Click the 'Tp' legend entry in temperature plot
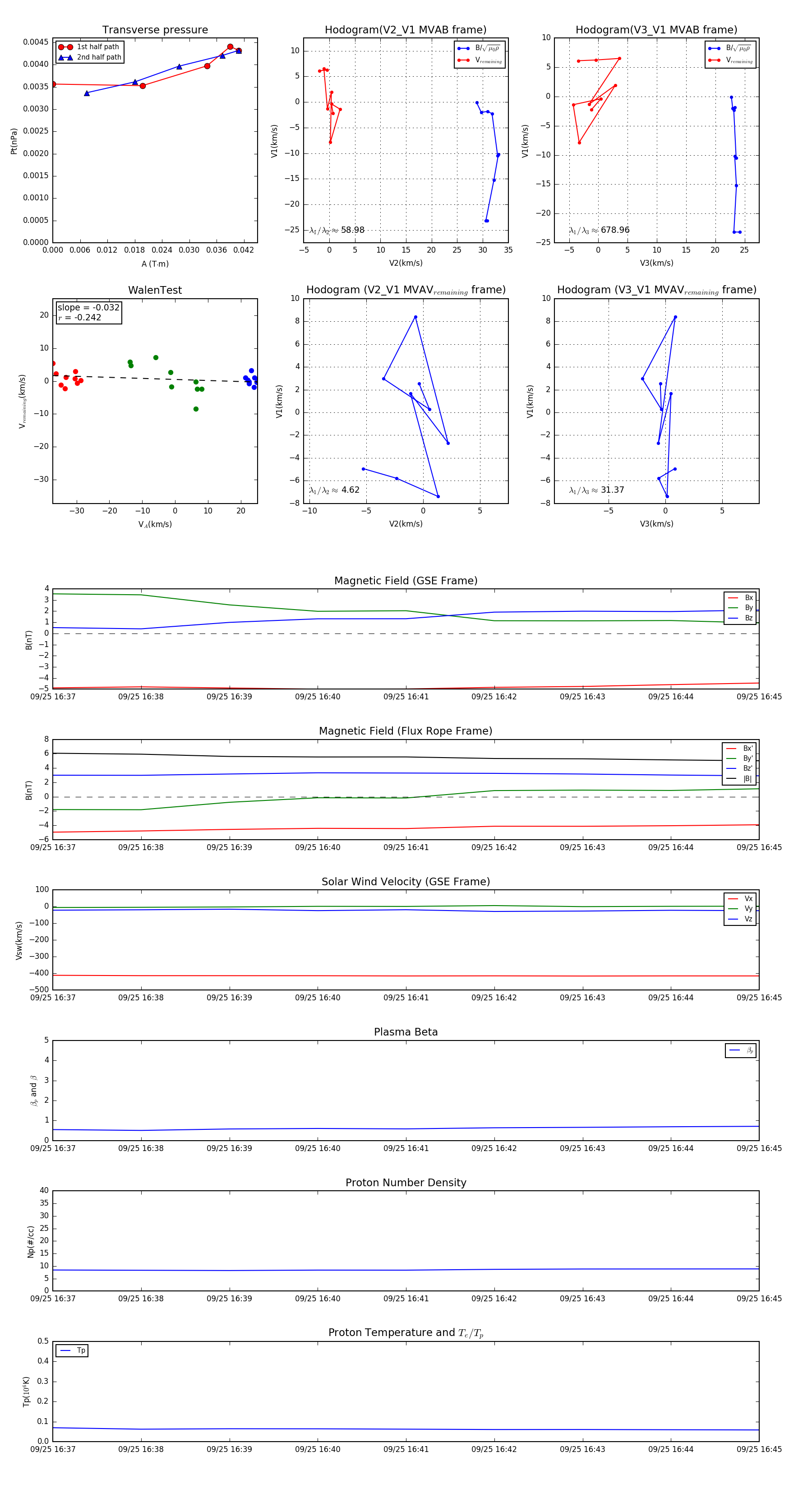812x1489 pixels. 72,1351
